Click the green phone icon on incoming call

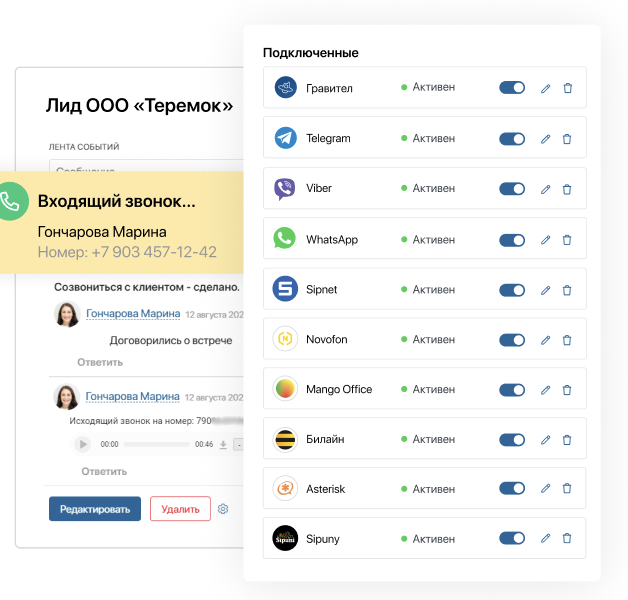[x=10, y=201]
